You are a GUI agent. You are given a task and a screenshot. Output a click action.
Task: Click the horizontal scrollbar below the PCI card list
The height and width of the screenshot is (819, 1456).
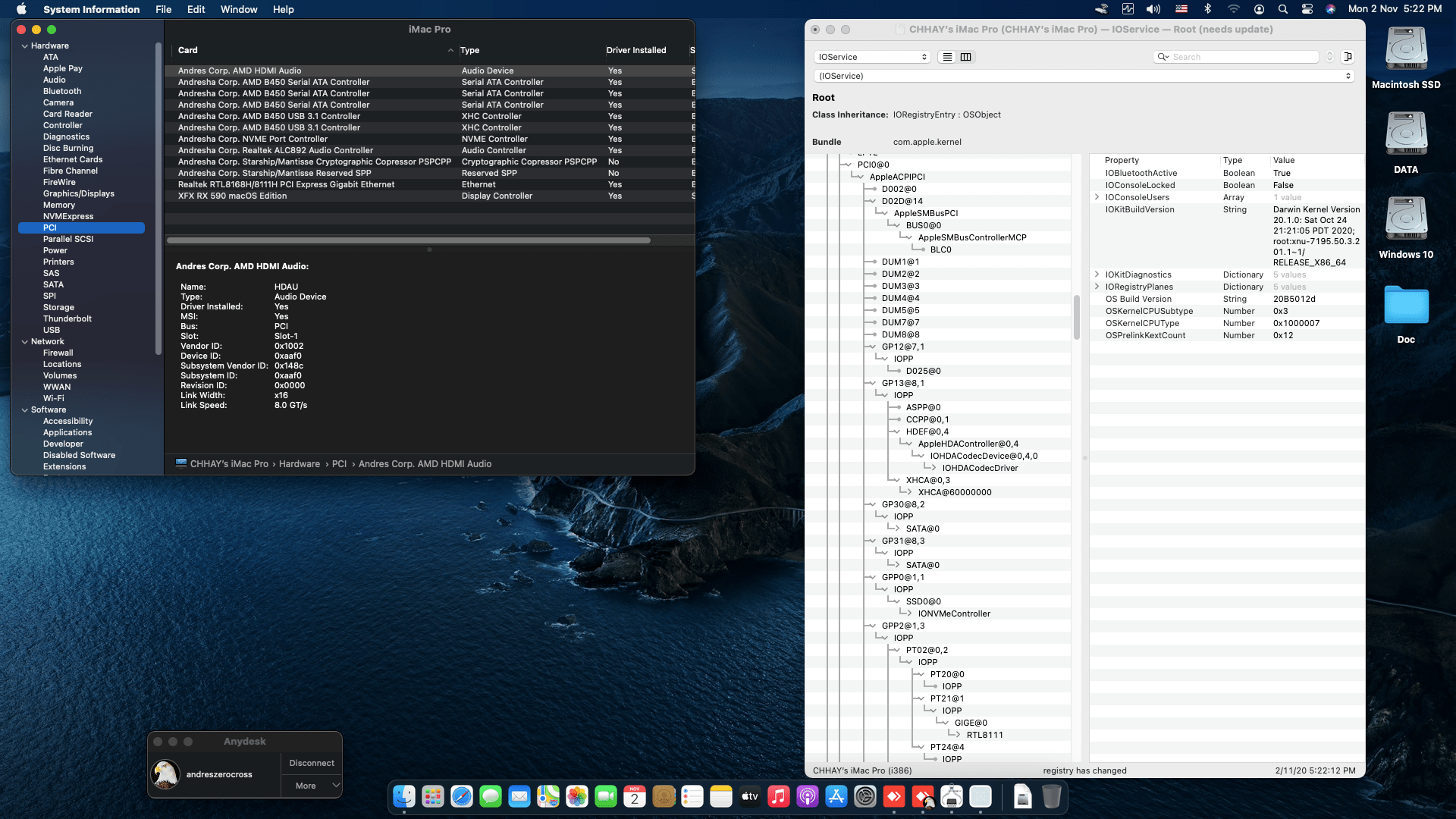[409, 240]
